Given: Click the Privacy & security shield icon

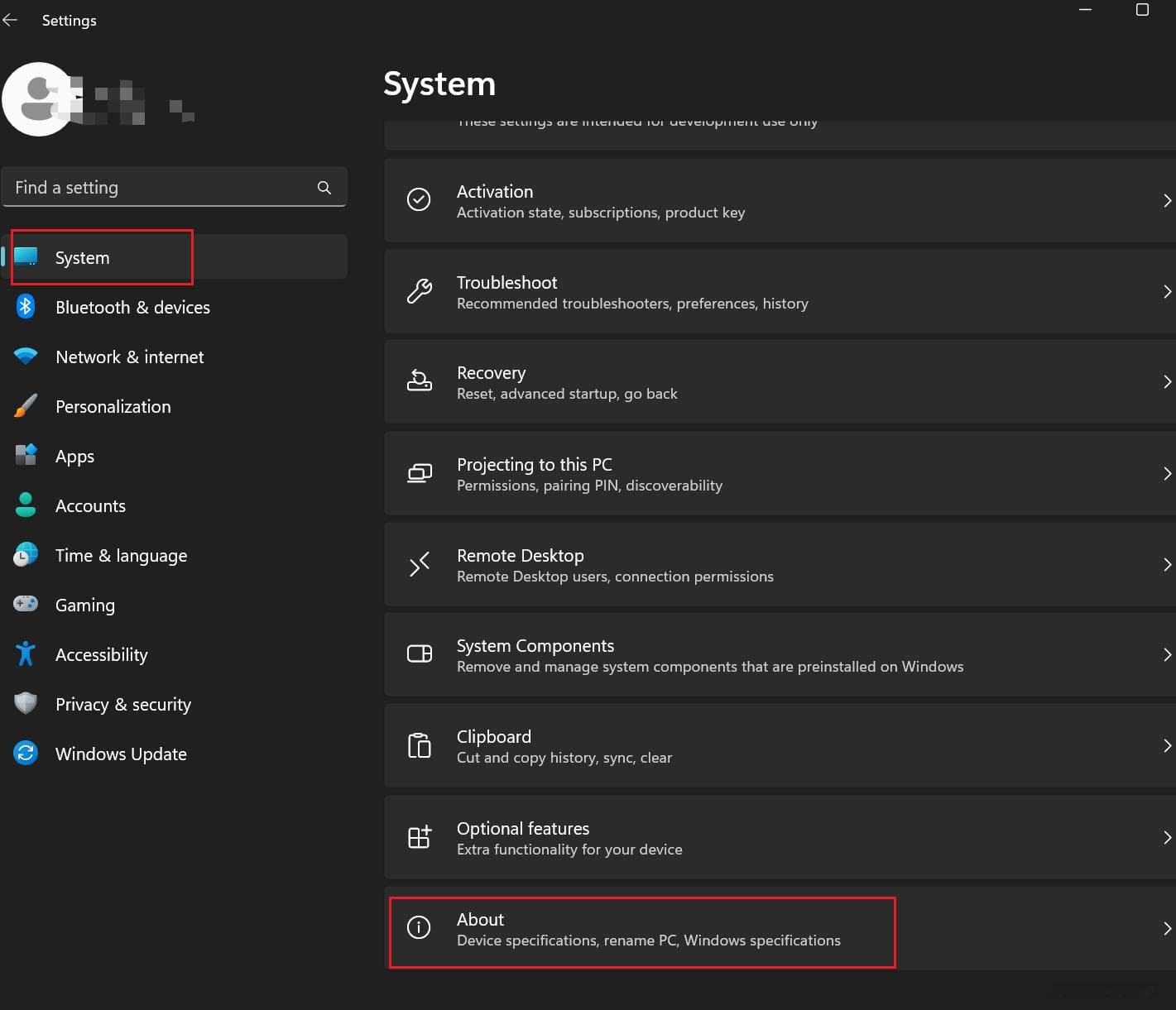Looking at the screenshot, I should point(26,703).
